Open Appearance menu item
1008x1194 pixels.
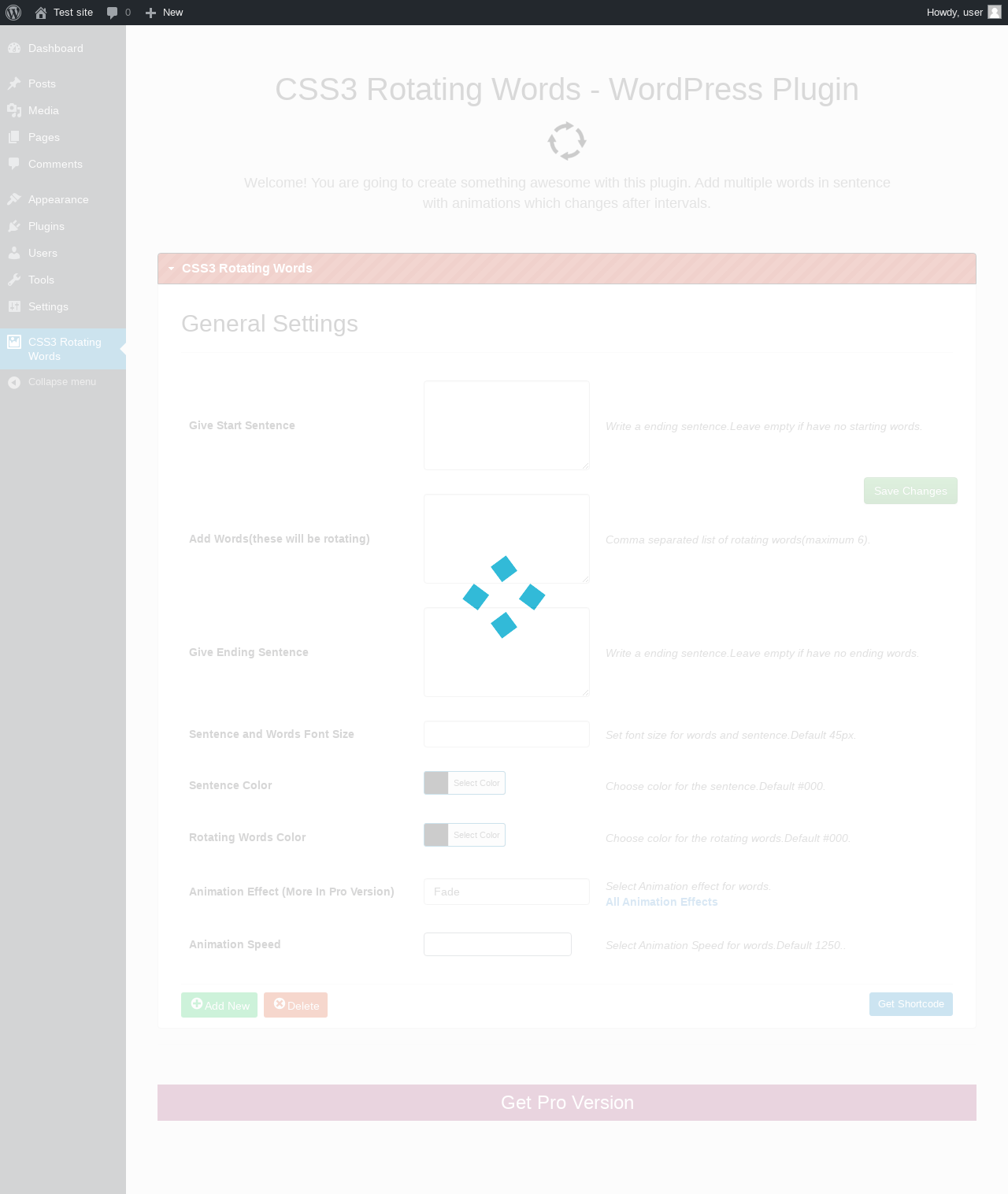pos(63,199)
